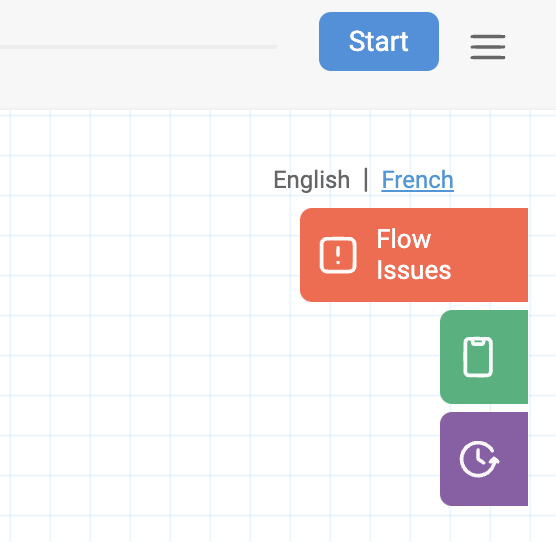This screenshot has height=542, width=556.
Task: Click the gray progress track in header
Action: pyautogui.click(x=138, y=47)
